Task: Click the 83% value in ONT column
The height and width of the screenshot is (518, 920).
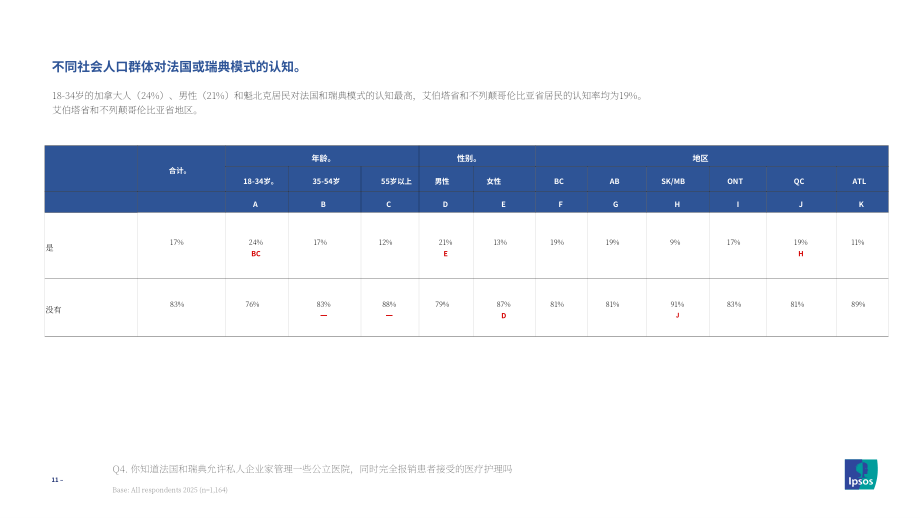Action: tap(733, 304)
